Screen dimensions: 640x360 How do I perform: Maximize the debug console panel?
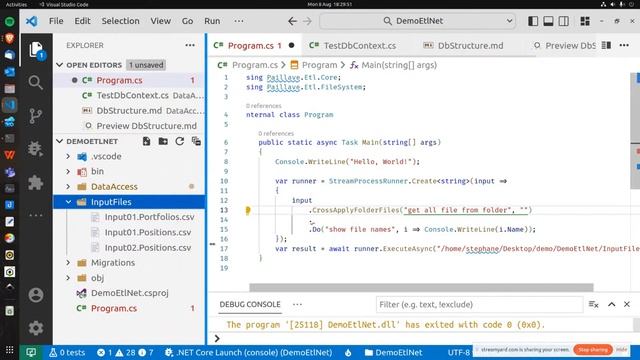click(x=611, y=304)
